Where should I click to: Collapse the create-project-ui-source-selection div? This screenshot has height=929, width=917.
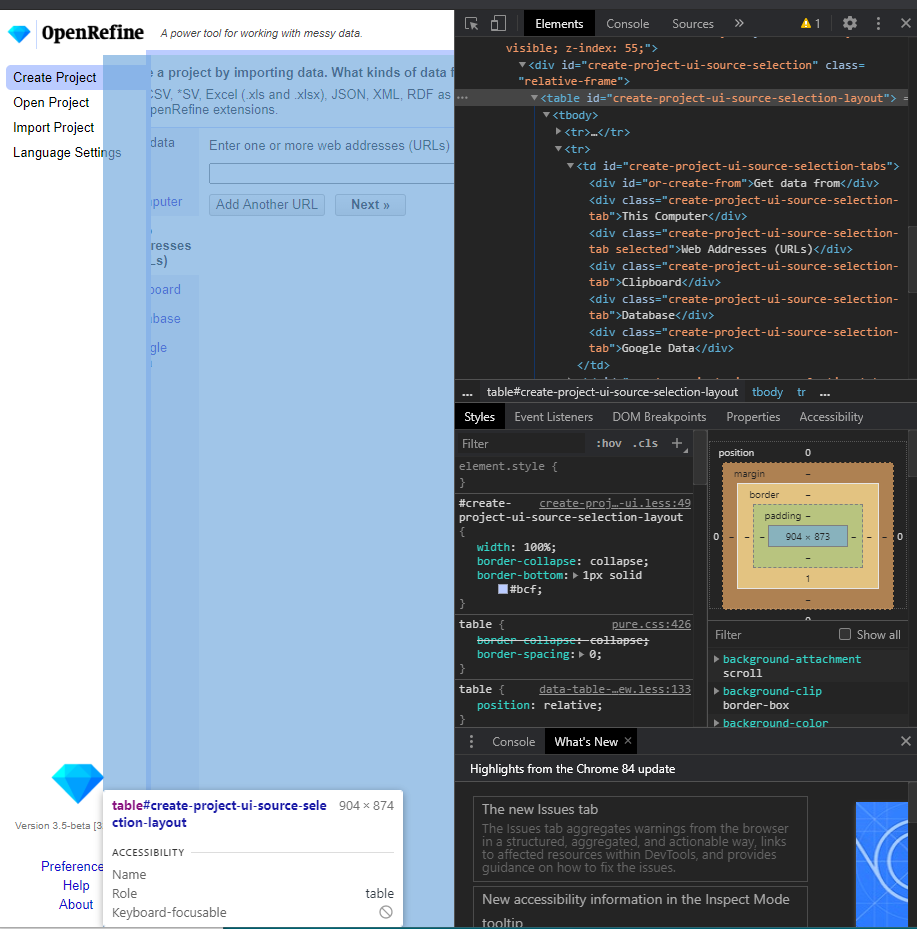522,65
